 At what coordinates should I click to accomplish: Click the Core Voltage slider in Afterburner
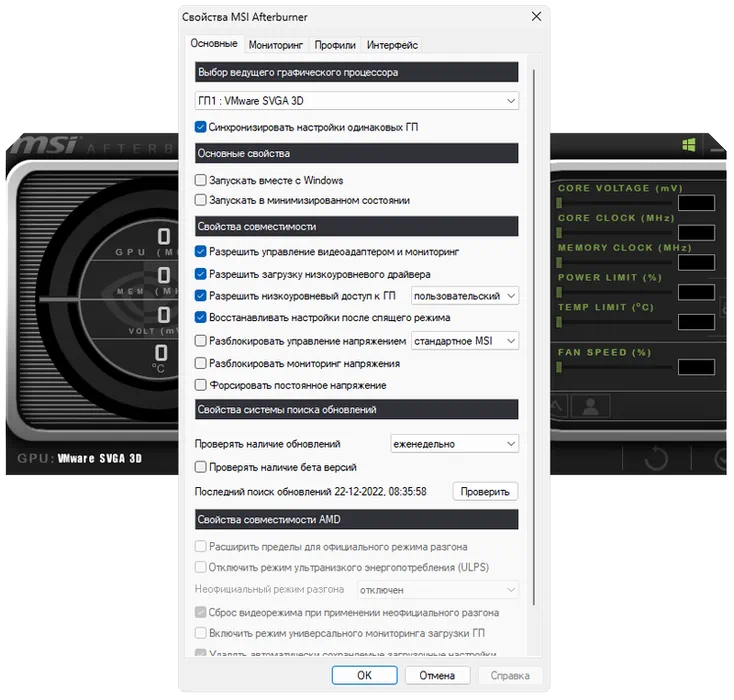point(615,203)
